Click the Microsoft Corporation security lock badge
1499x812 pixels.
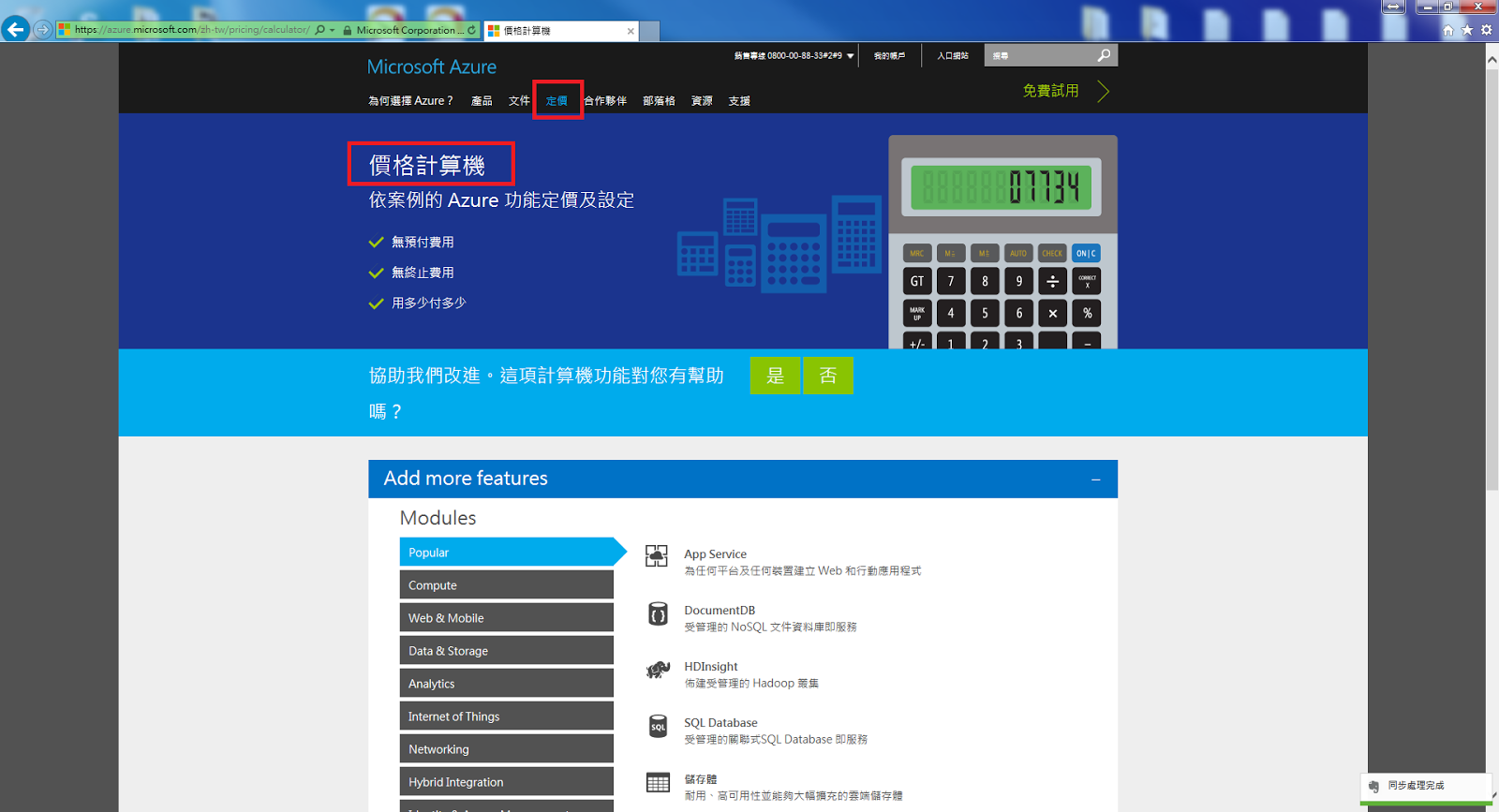404,30
